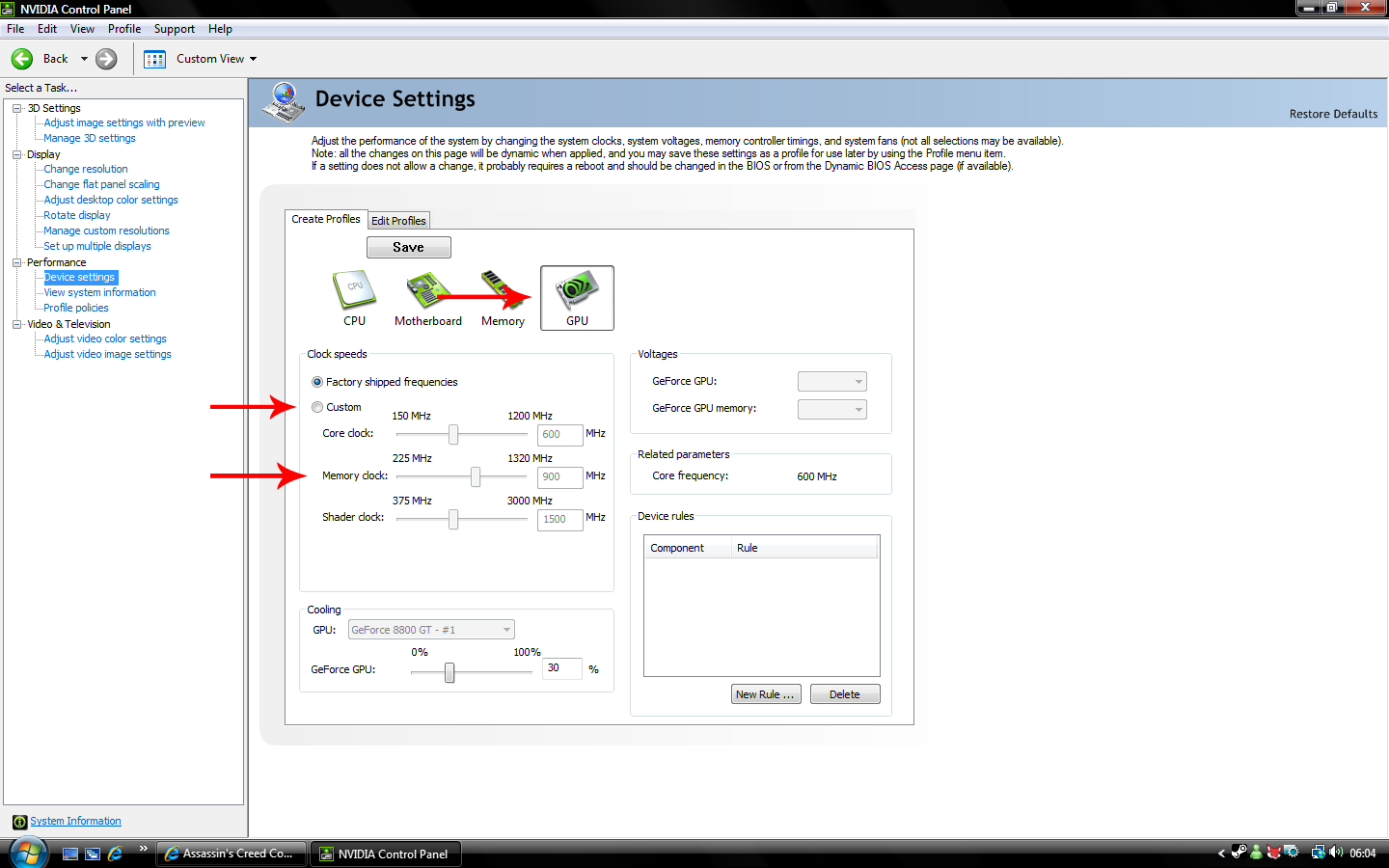Image resolution: width=1389 pixels, height=868 pixels.
Task: Open the Profile menu
Action: tap(124, 29)
